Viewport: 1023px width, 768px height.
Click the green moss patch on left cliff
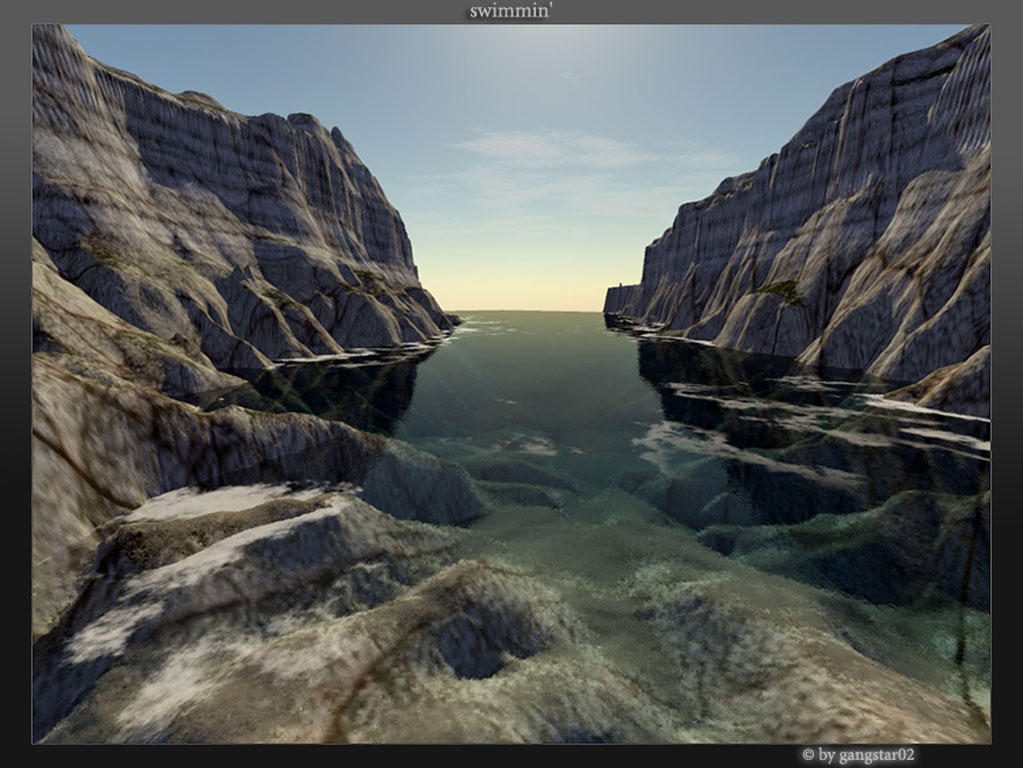368,279
